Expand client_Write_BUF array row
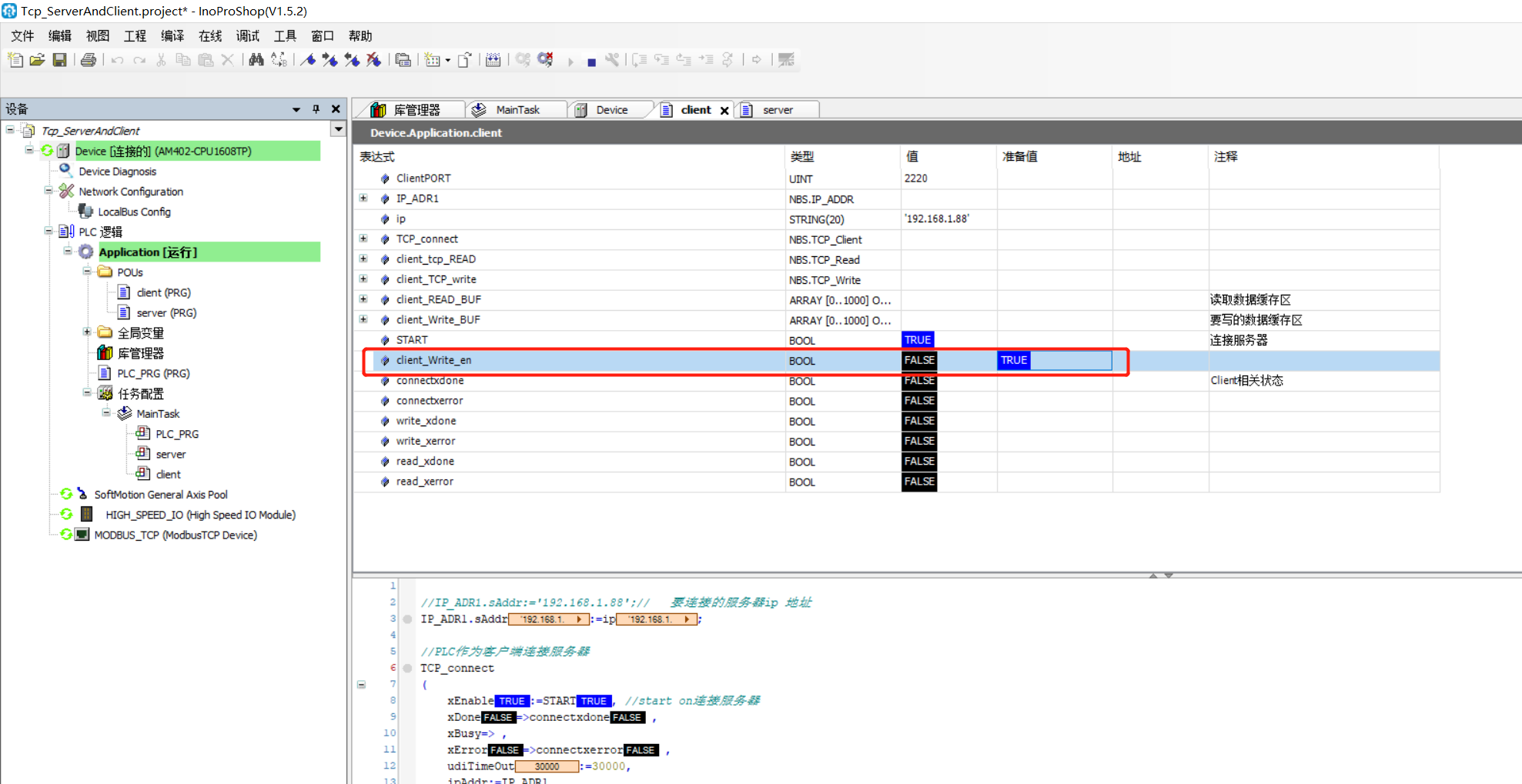The image size is (1522, 784). [x=363, y=319]
